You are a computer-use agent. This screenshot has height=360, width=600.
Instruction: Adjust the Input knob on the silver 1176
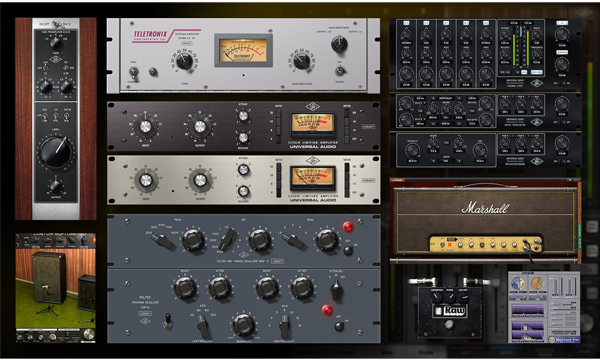click(145, 180)
